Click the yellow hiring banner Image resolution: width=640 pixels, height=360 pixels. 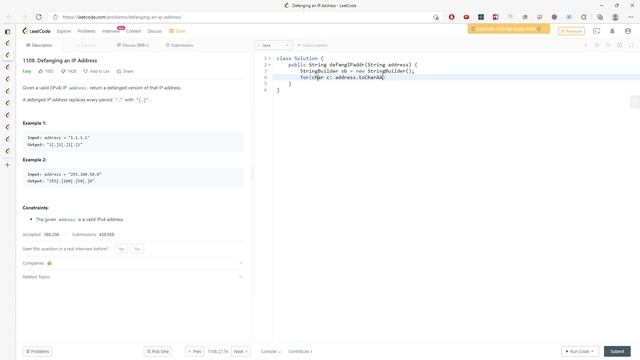[509, 29]
